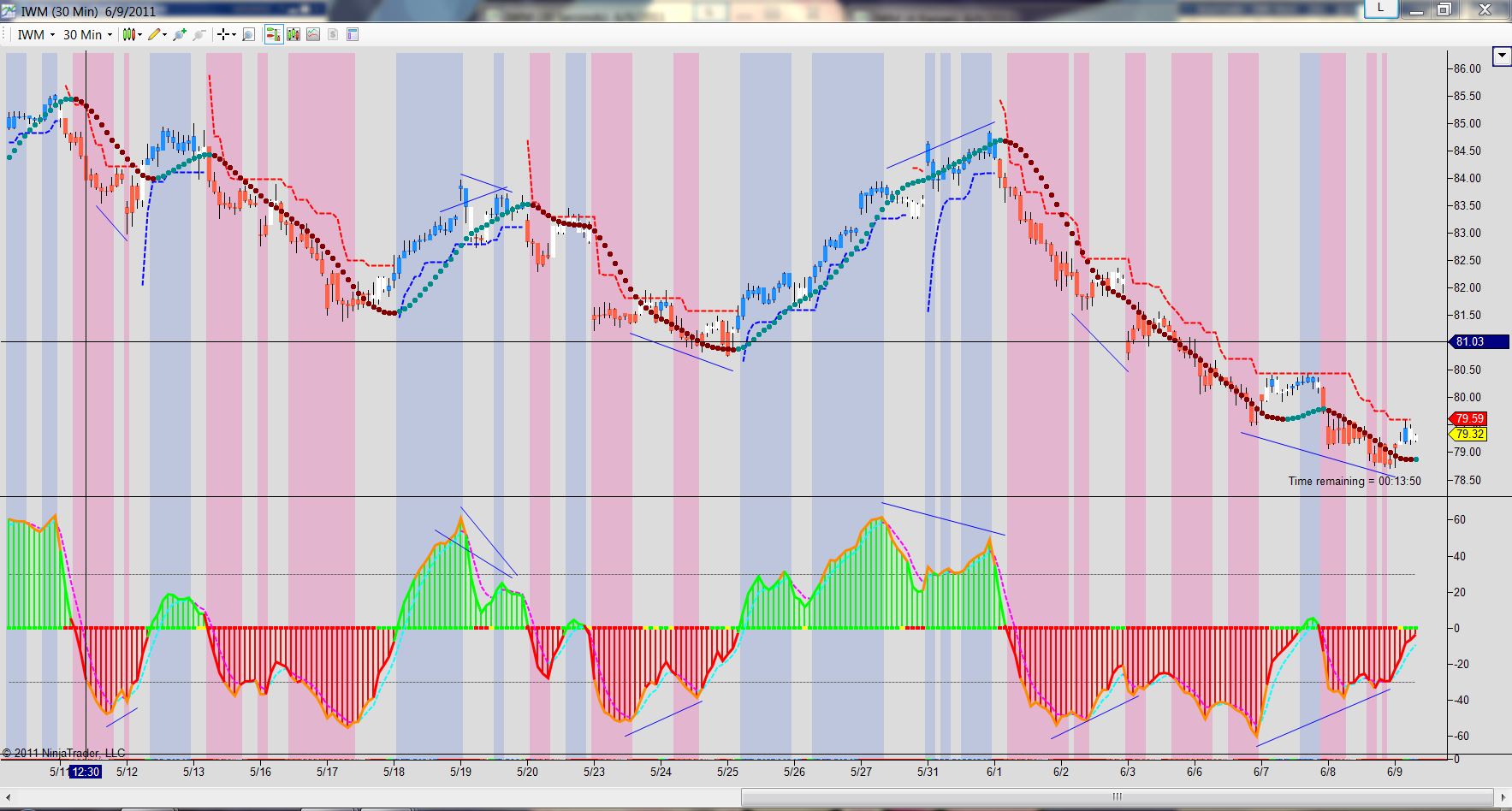Click the candlestick chart style icon
The height and width of the screenshot is (811, 1512).
point(127,34)
